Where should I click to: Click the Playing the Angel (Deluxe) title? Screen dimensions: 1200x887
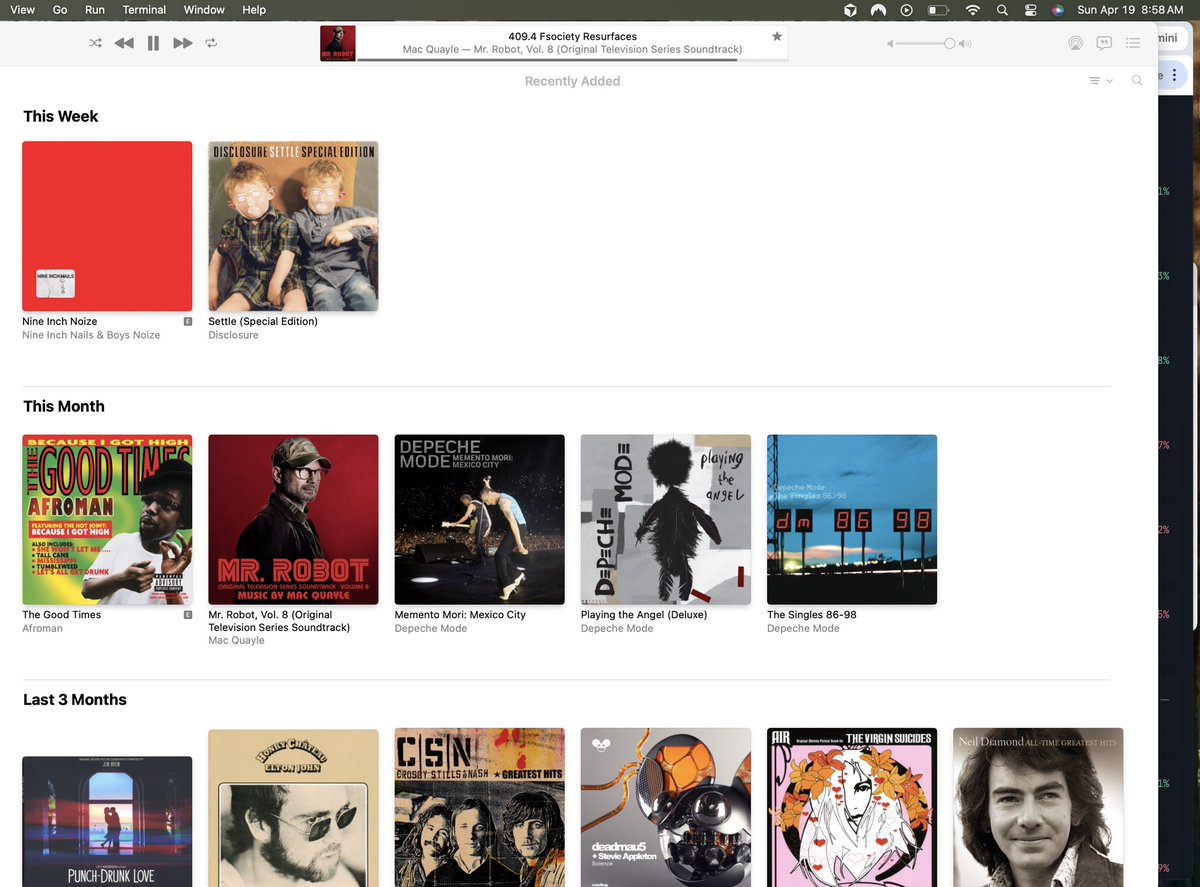(x=644, y=614)
